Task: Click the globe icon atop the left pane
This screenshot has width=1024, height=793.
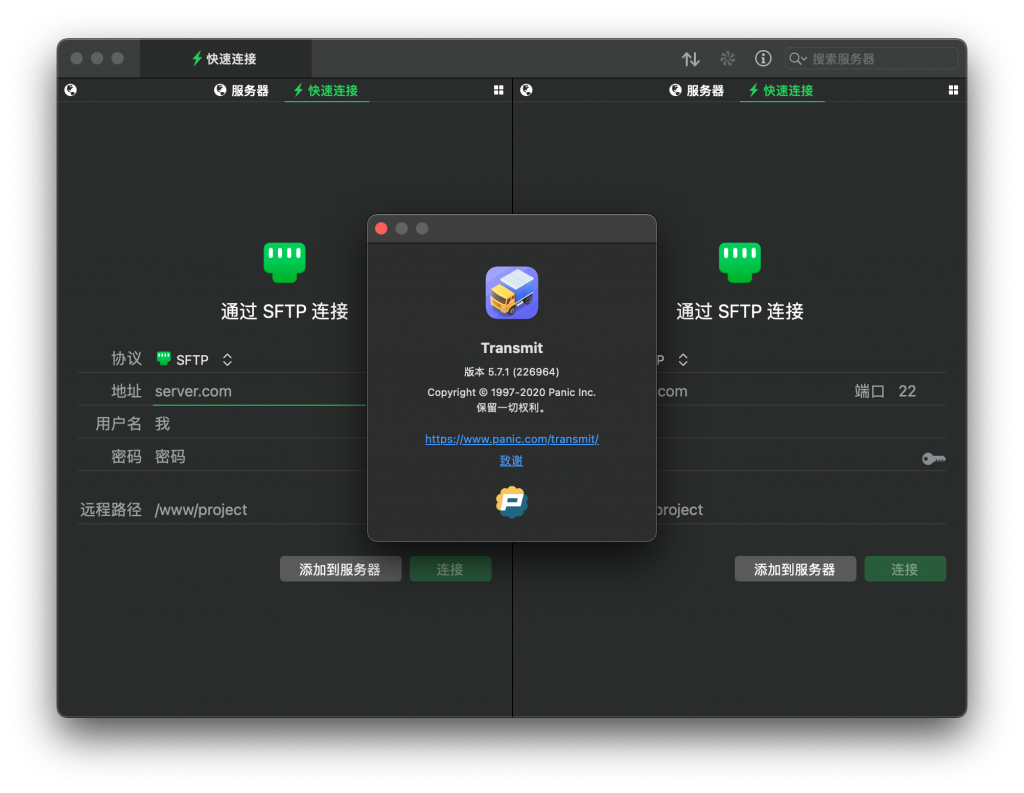Action: [x=71, y=90]
